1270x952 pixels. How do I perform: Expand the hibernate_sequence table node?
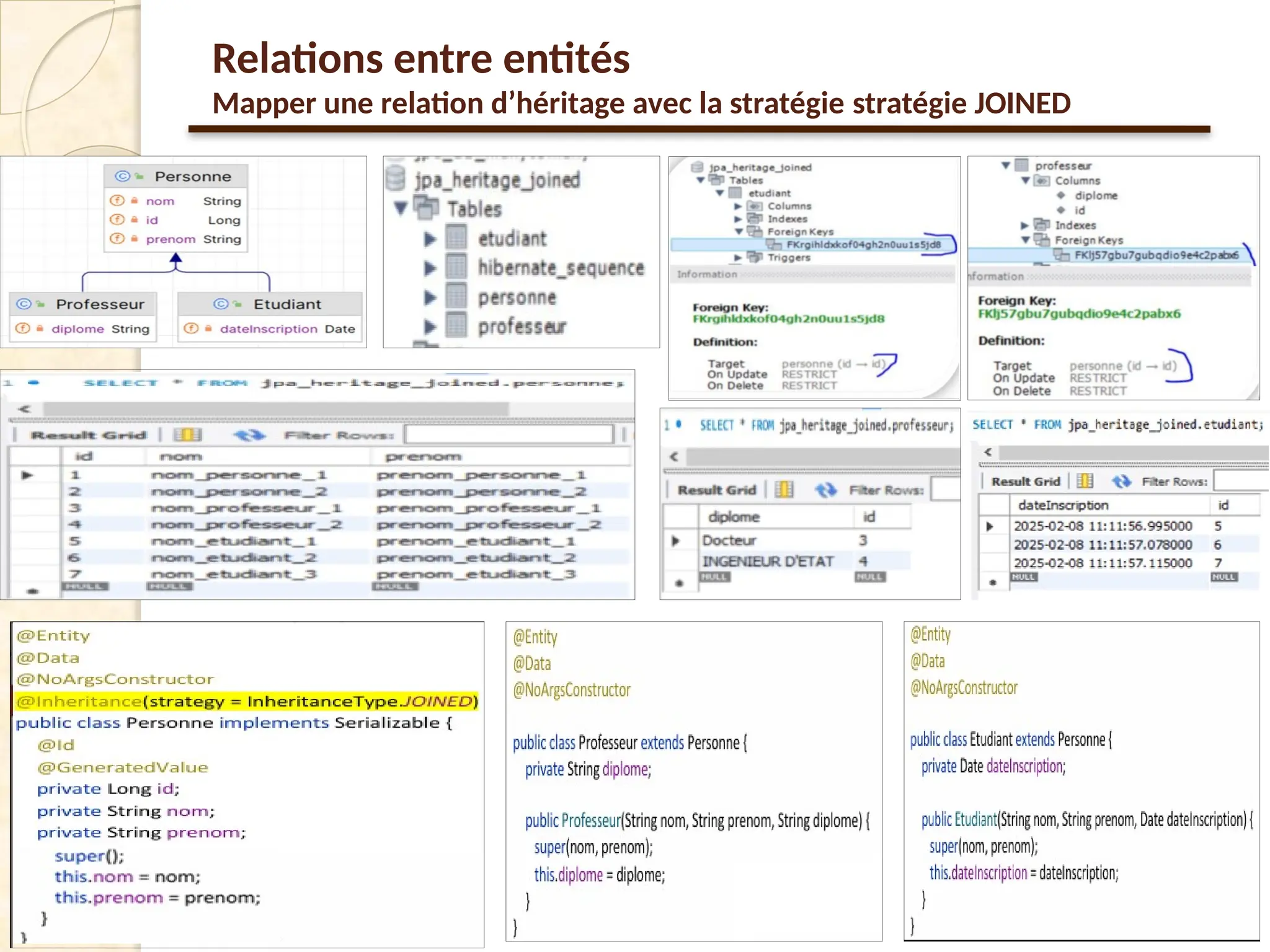430,268
